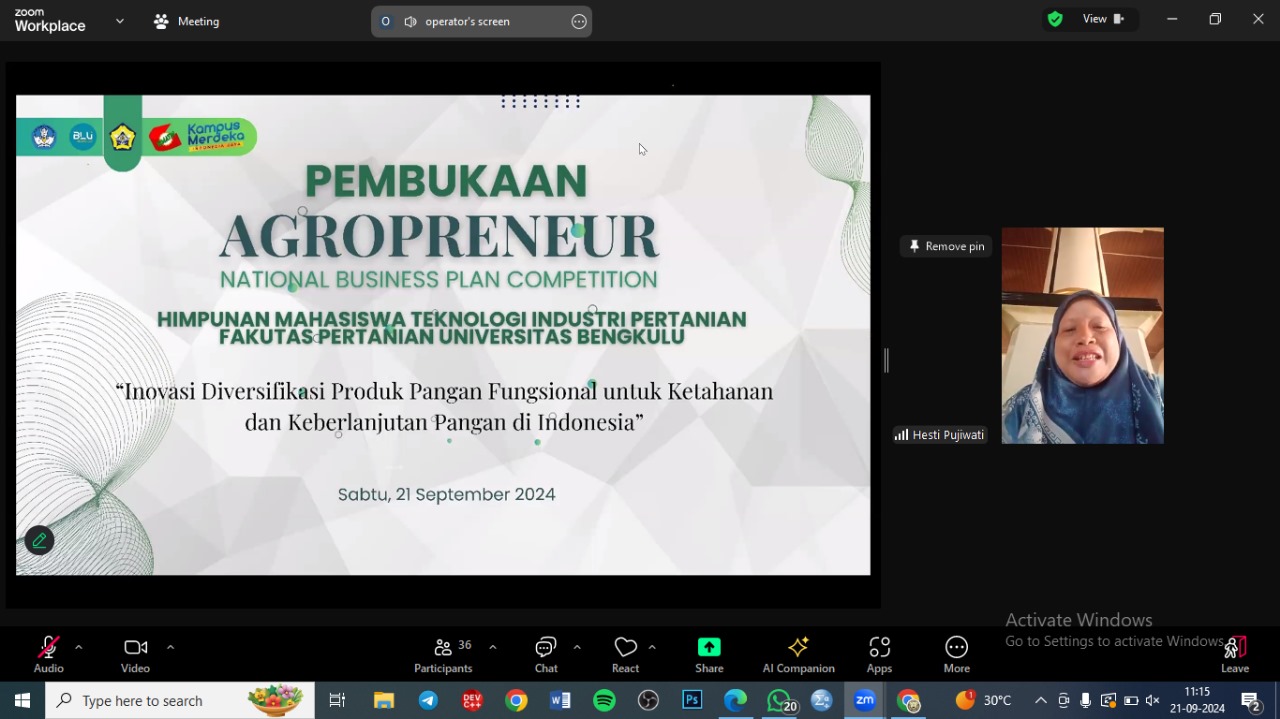Open the View layout menu
The width and height of the screenshot is (1280, 719).
(x=1104, y=19)
